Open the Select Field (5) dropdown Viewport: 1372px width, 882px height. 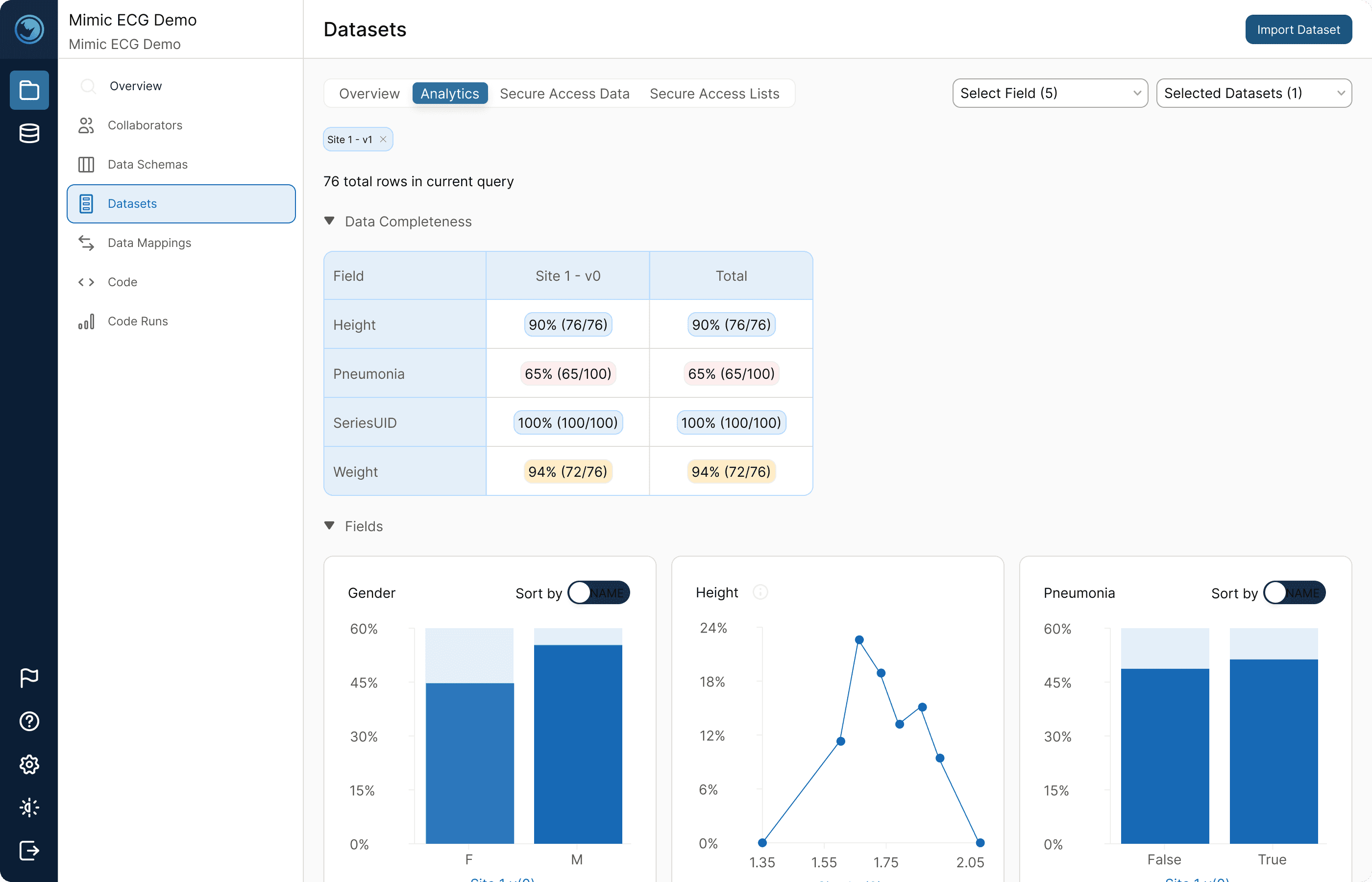click(1050, 93)
